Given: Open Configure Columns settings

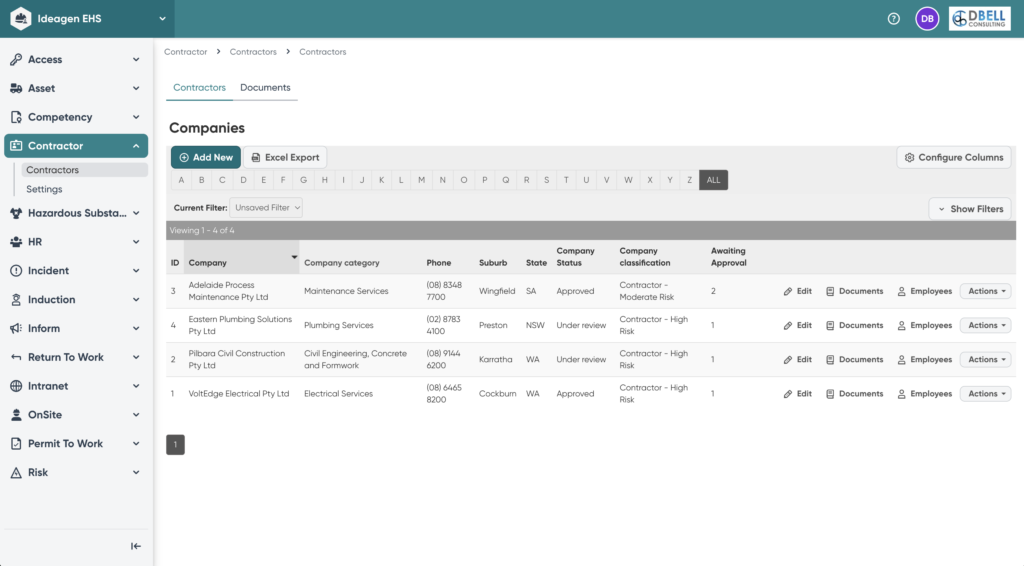Looking at the screenshot, I should pyautogui.click(x=954, y=157).
